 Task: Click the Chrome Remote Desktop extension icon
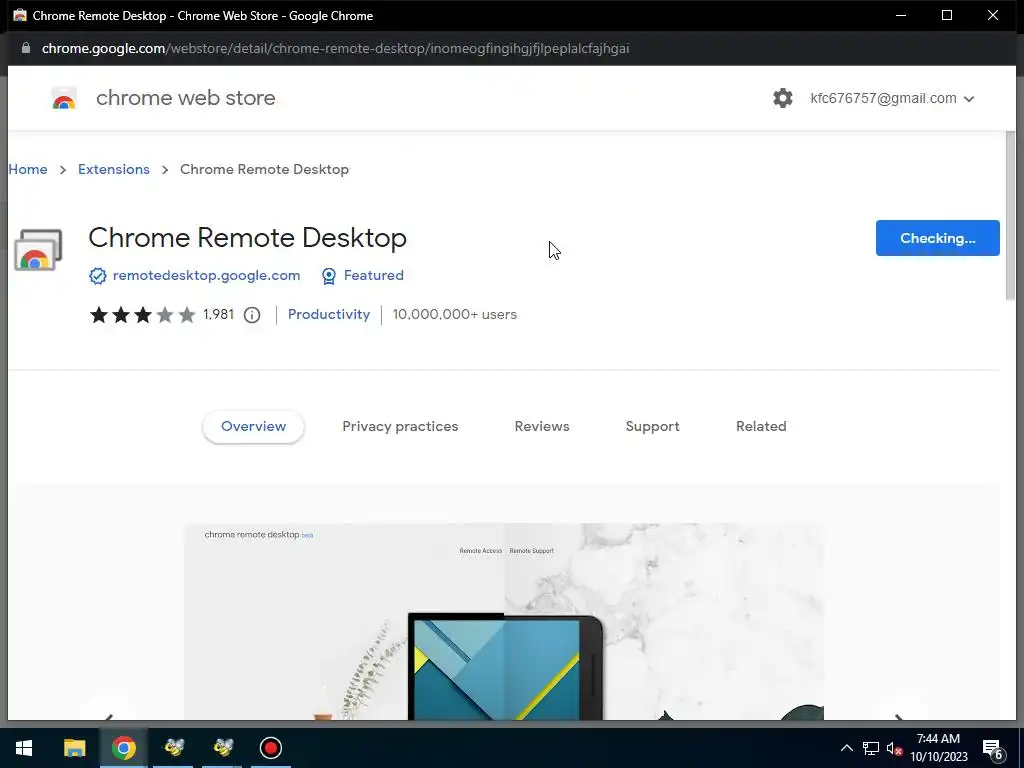coord(38,249)
